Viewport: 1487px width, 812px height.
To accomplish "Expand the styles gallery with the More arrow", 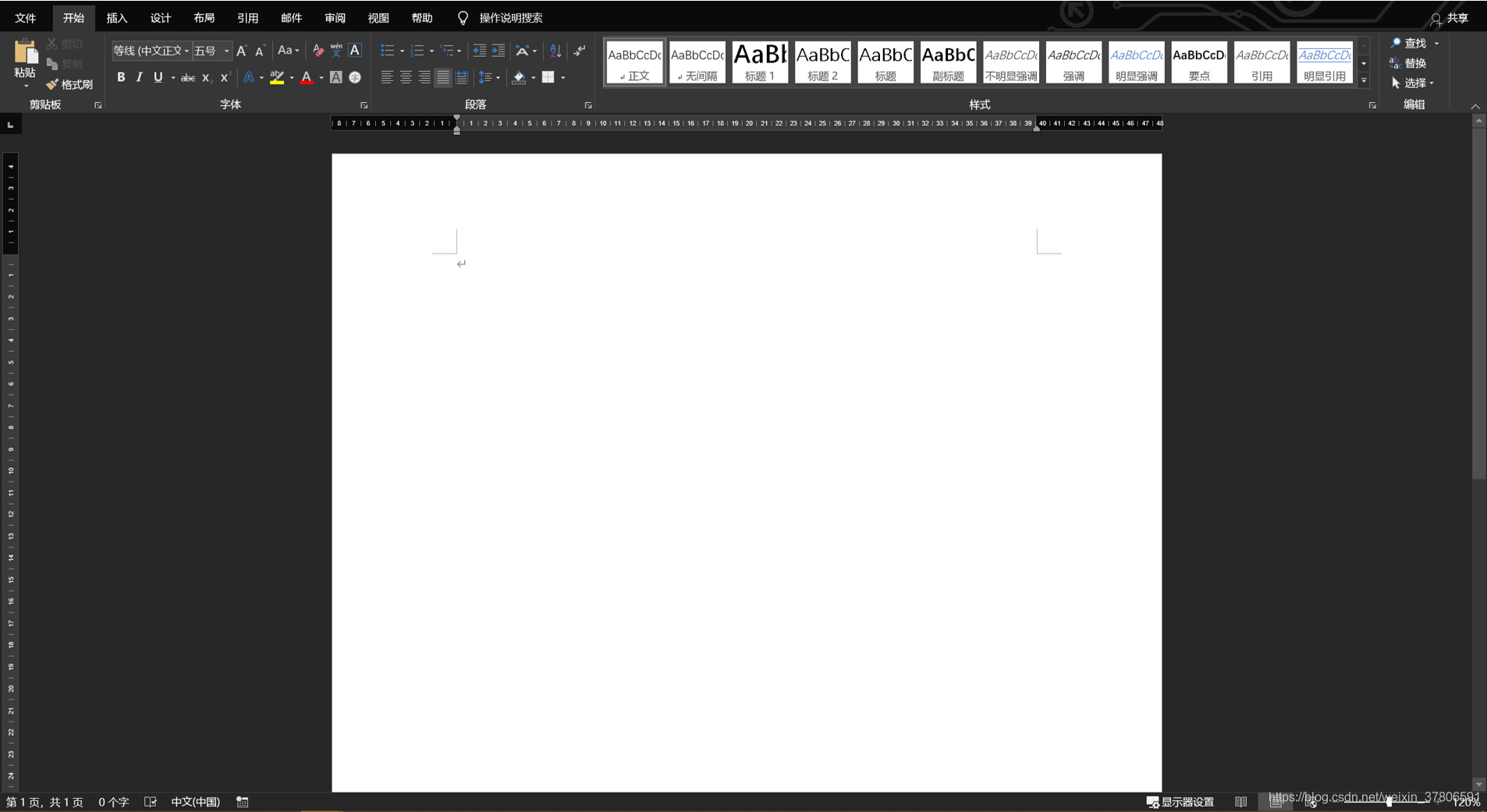I will [x=1364, y=80].
